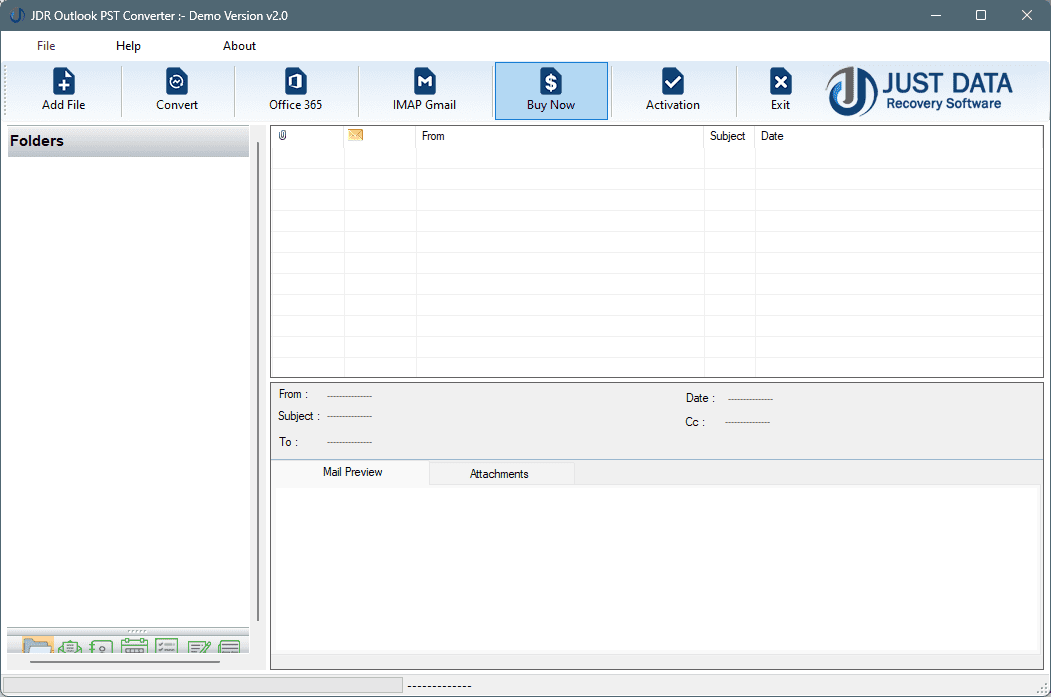Select the Add File tool

click(x=63, y=89)
